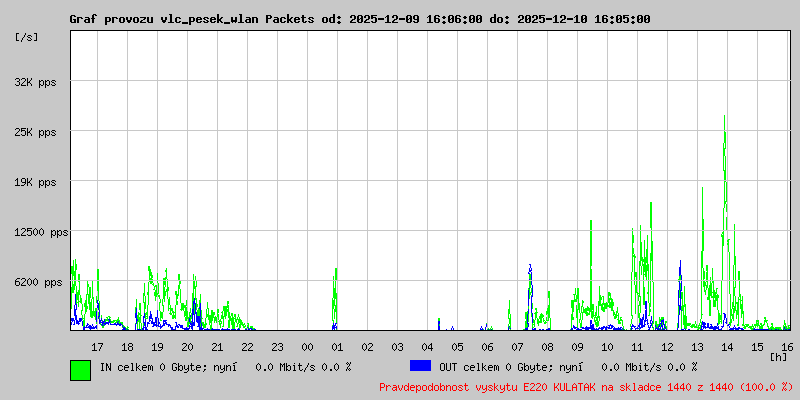
Task: Select the 6200 pps axis label
Action: click(x=38, y=282)
